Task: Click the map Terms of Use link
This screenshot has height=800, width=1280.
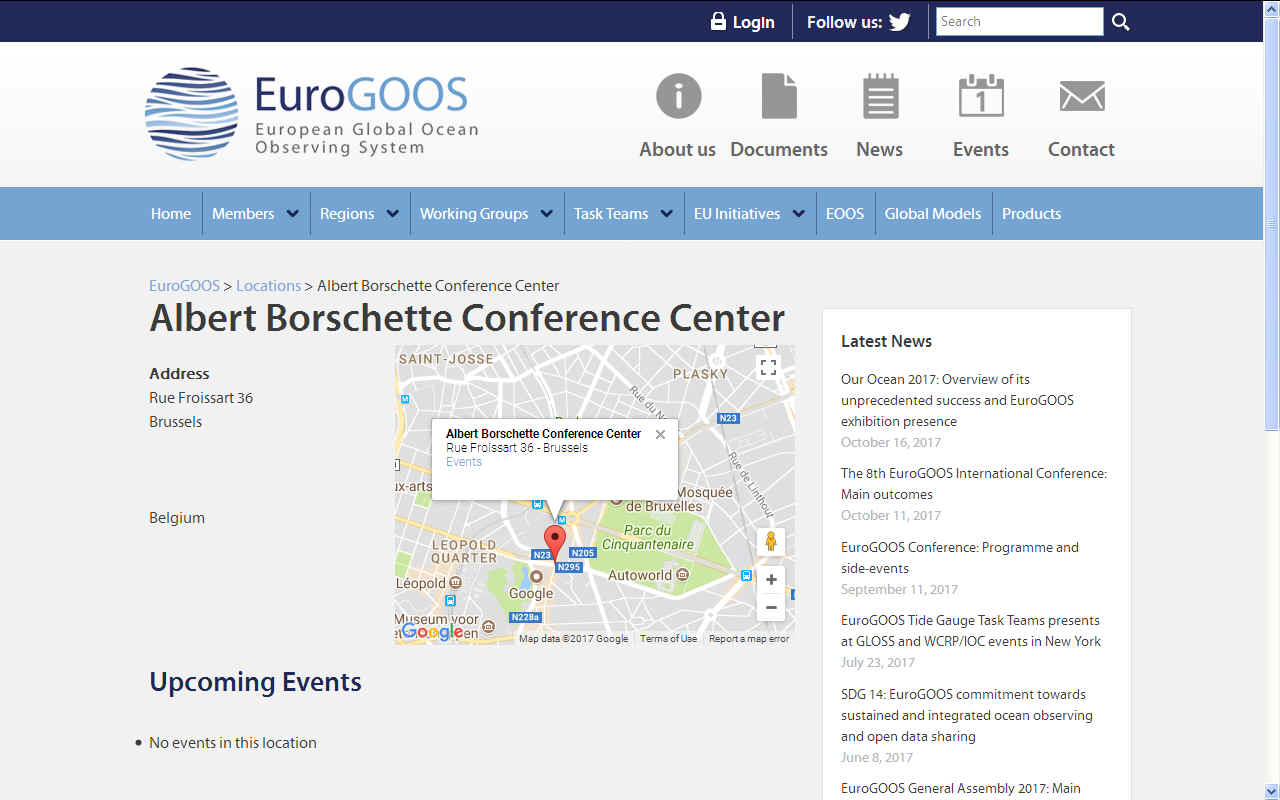Action: tap(668, 639)
